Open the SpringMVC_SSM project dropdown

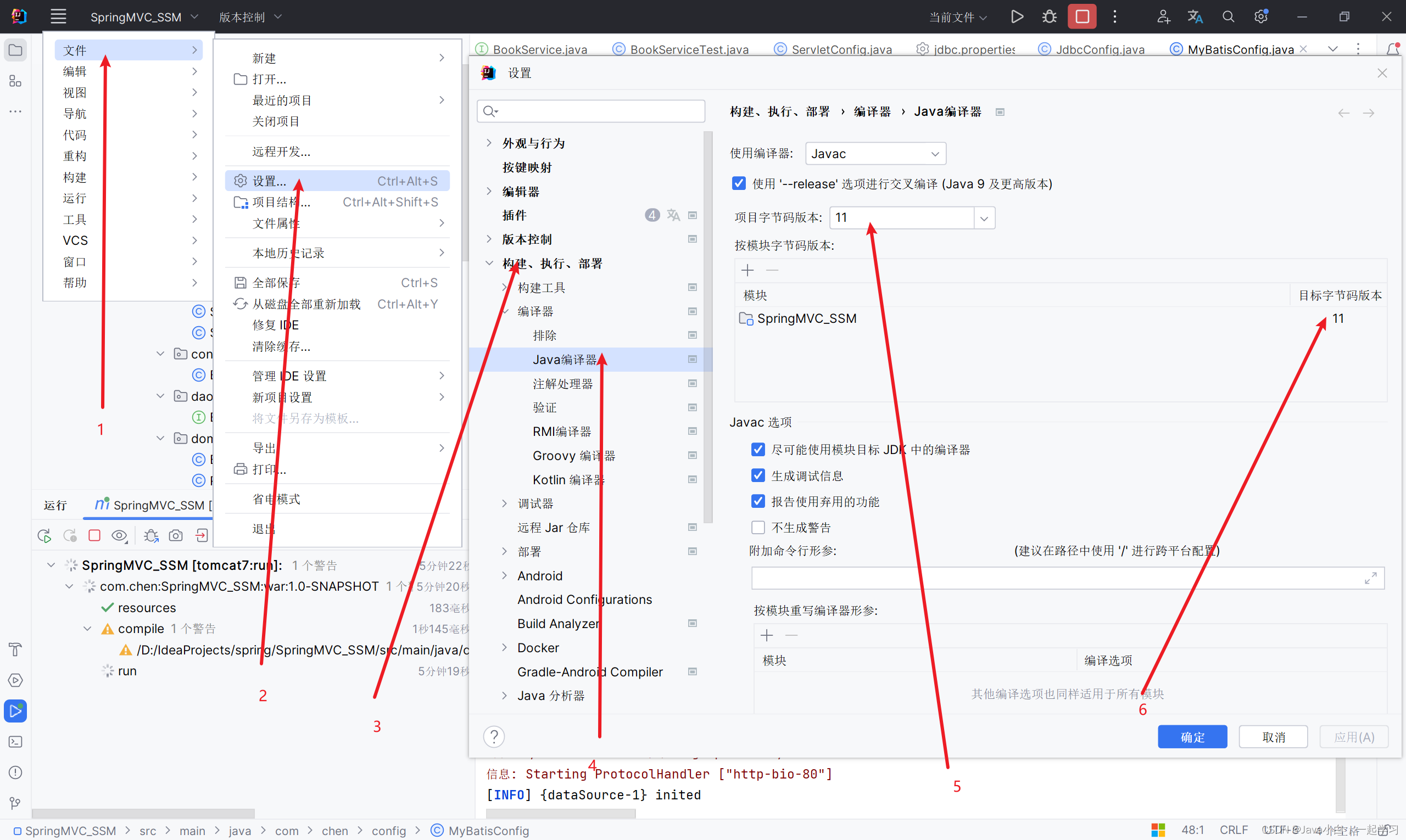[x=144, y=17]
